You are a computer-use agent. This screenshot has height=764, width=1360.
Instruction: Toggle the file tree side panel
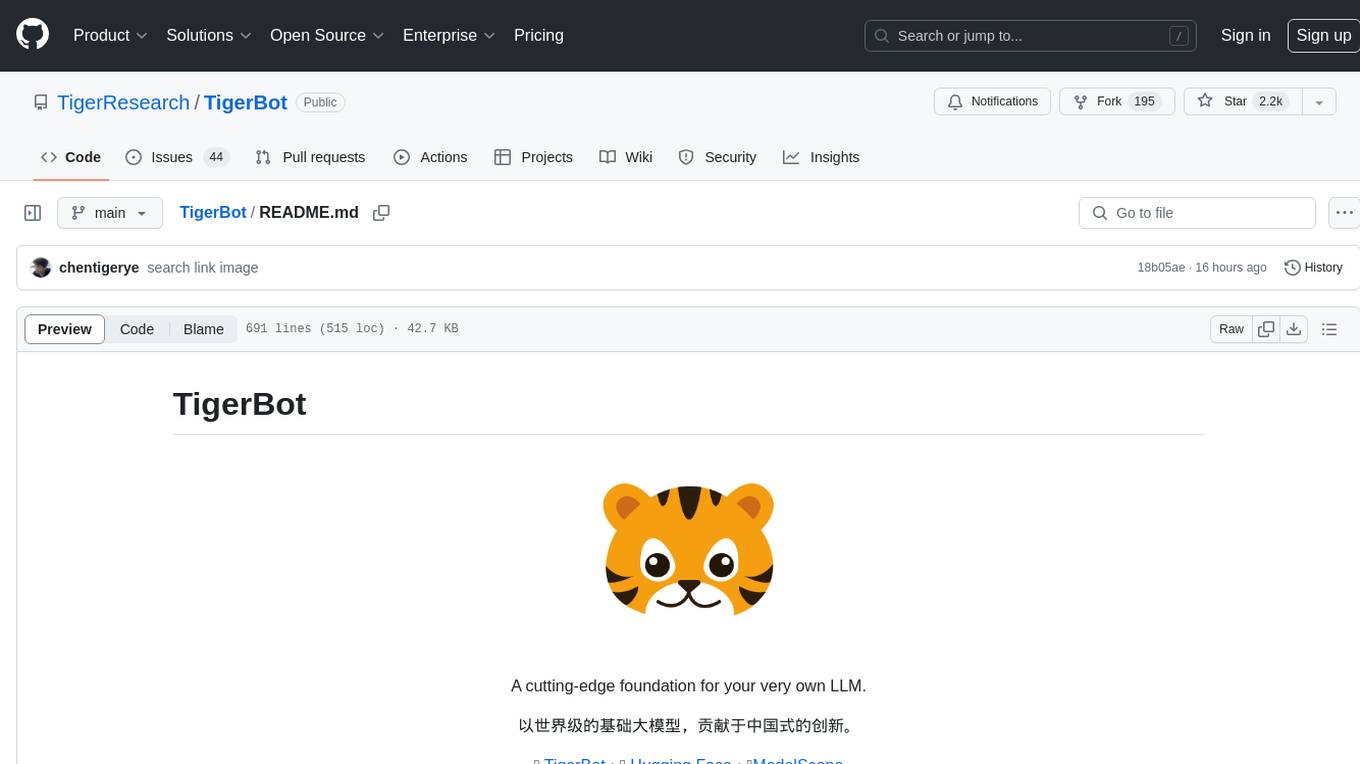click(x=33, y=213)
